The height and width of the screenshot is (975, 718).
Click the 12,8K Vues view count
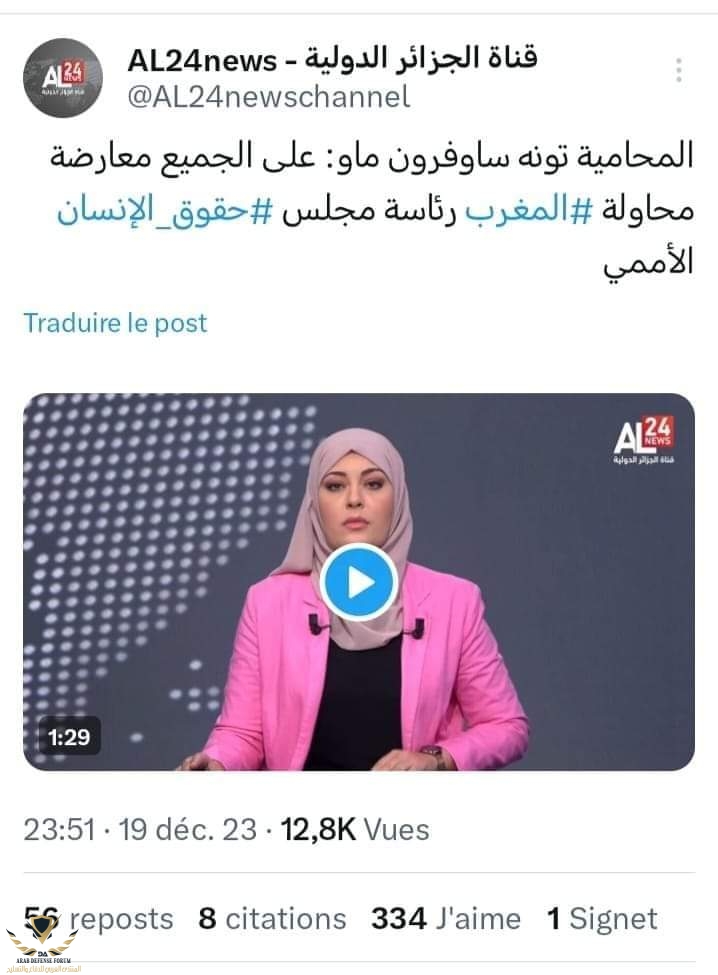[x=355, y=829]
